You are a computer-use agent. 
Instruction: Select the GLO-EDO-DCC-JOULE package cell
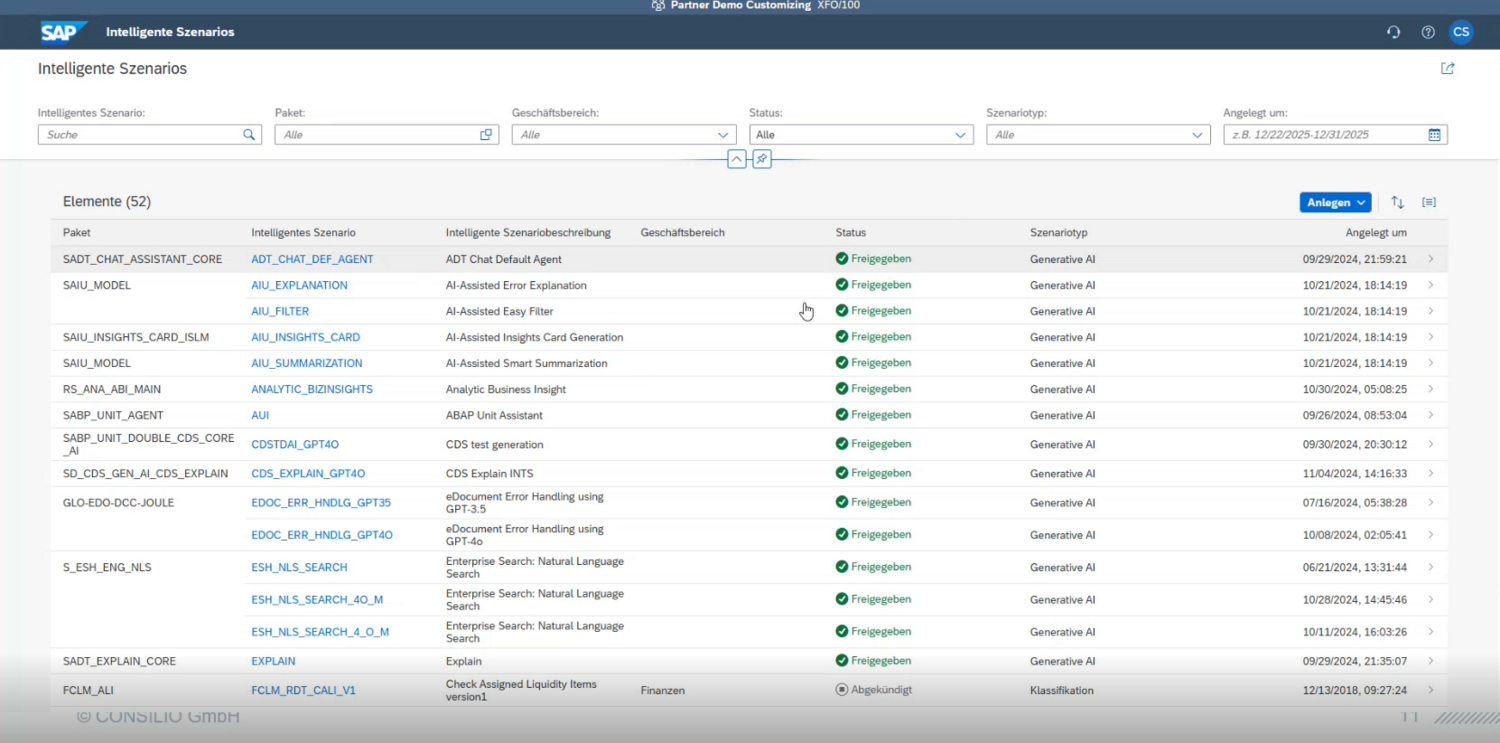point(118,502)
